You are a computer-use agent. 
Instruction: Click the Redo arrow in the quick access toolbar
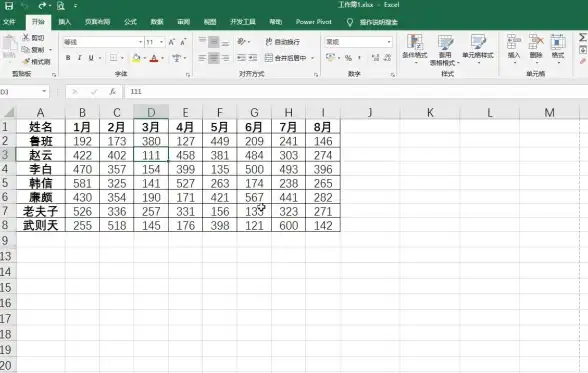point(42,6)
